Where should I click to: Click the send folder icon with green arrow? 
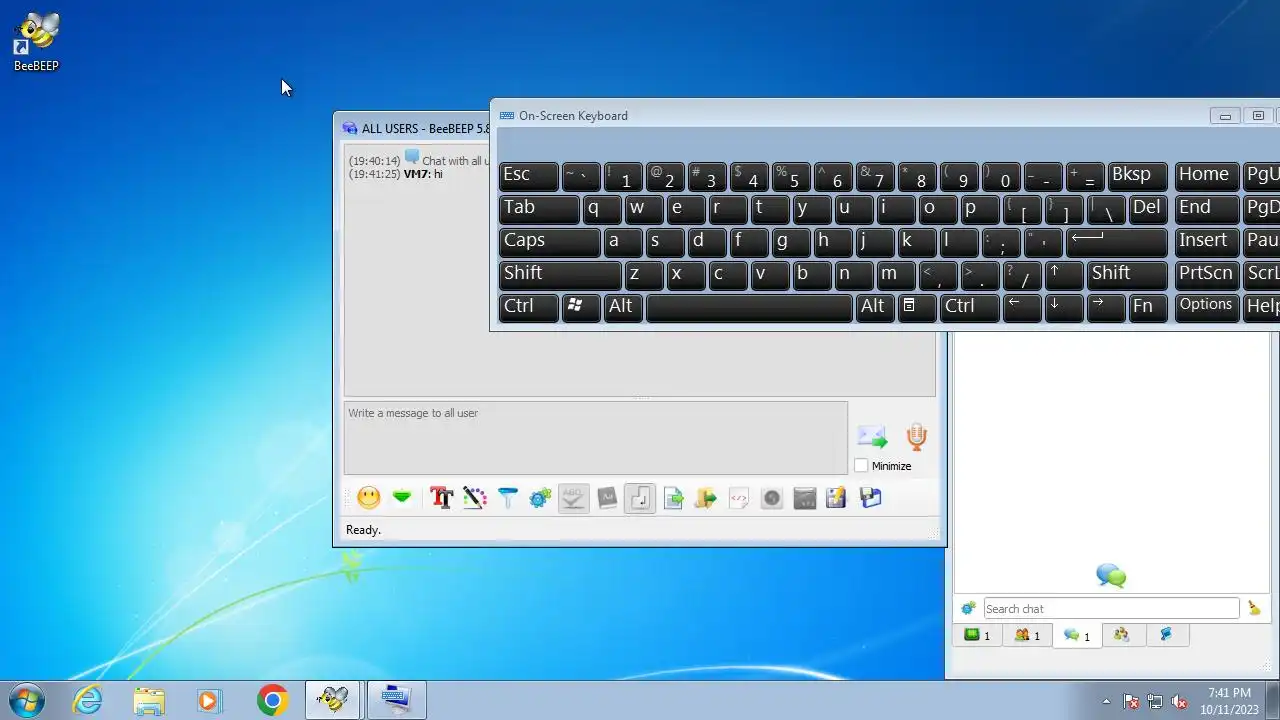tap(706, 497)
